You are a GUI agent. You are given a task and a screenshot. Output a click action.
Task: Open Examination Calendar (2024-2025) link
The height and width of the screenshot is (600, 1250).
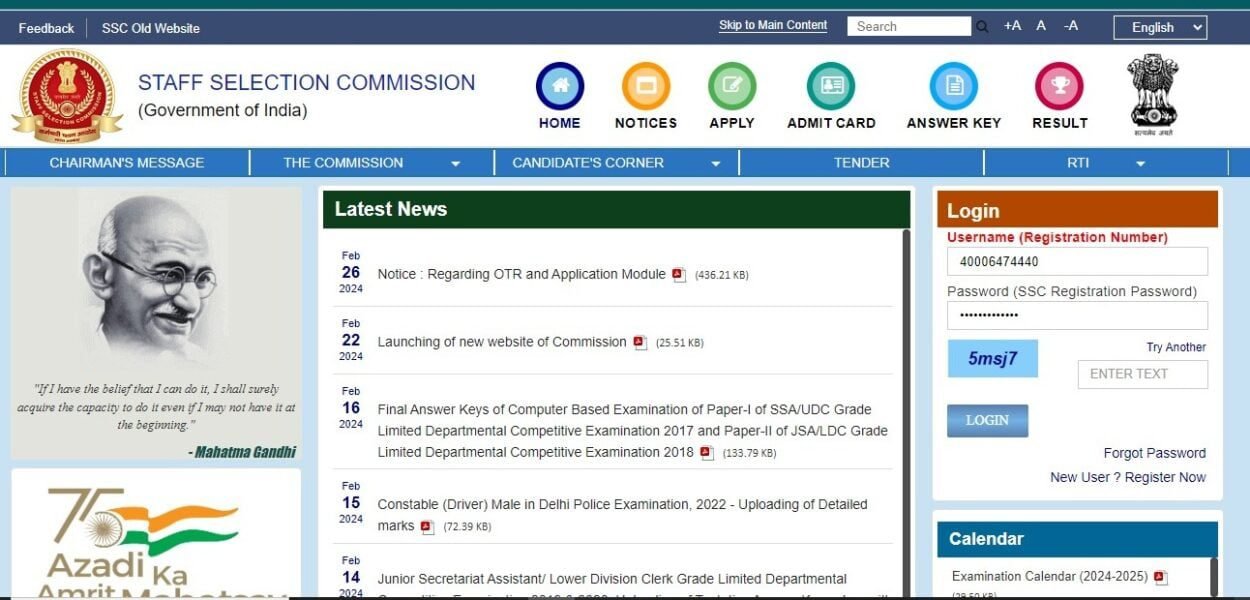tap(1050, 577)
